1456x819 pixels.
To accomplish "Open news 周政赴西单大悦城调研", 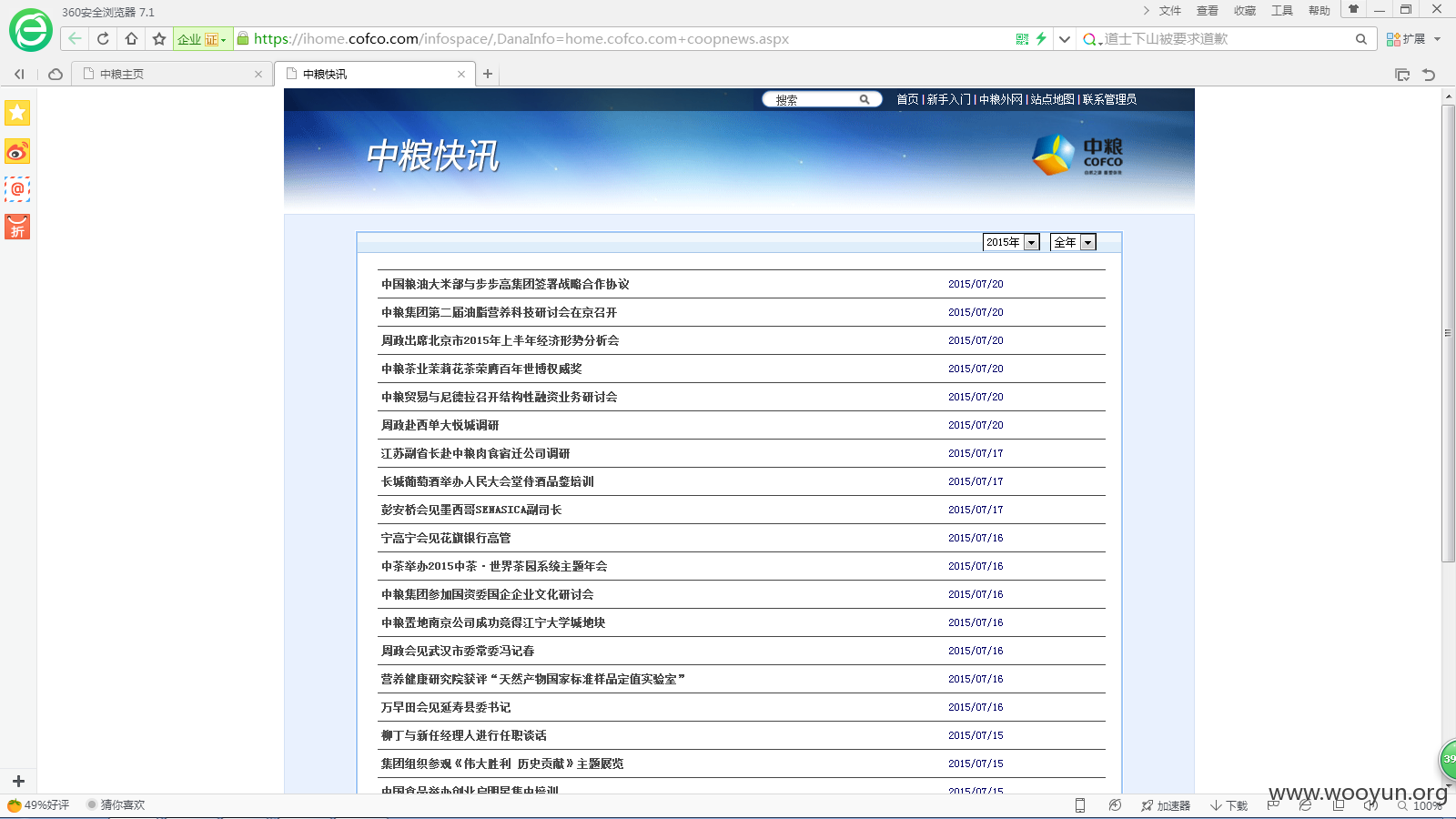I will click(440, 425).
